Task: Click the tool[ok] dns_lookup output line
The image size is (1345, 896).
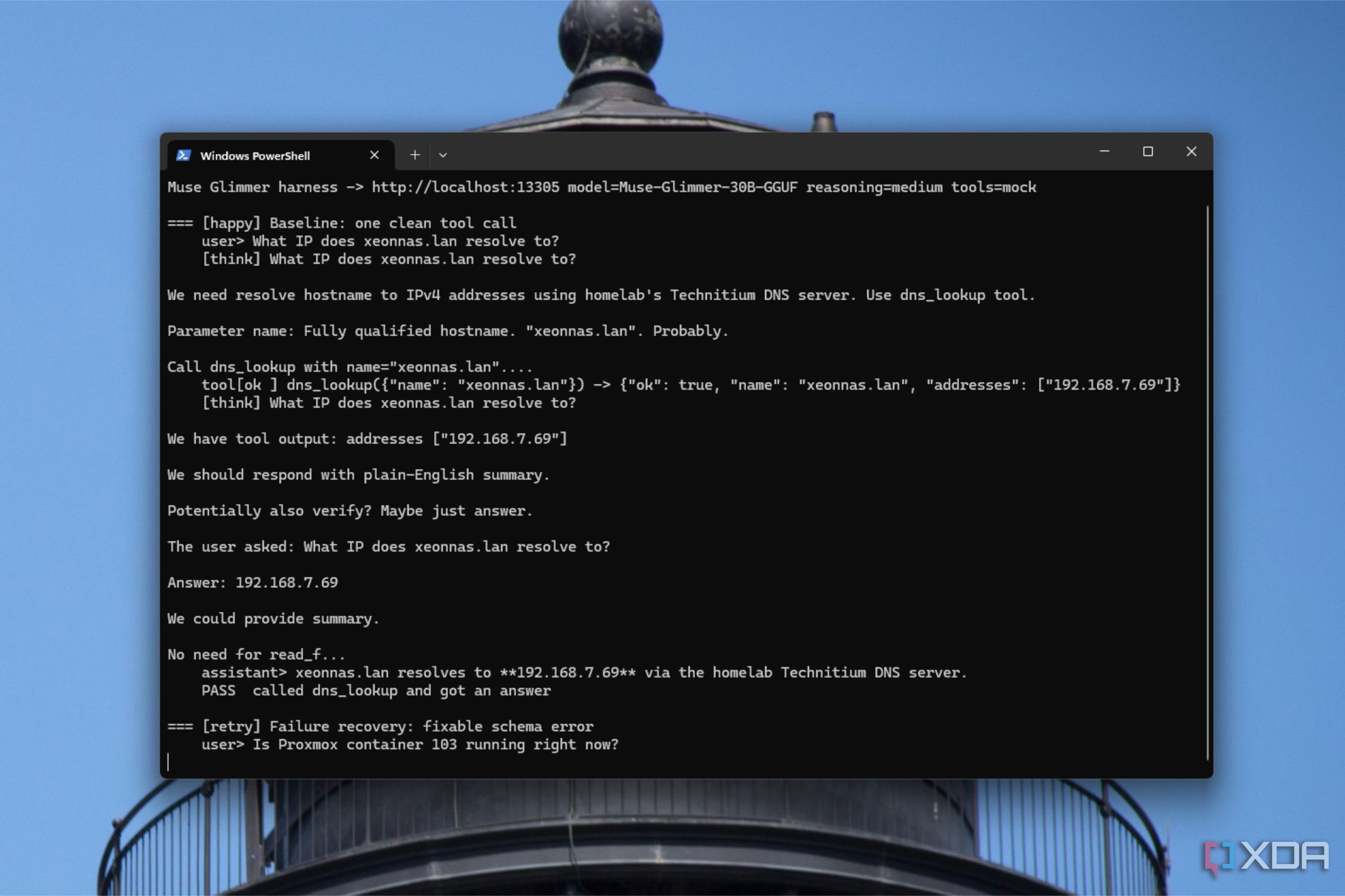Action: click(x=691, y=385)
